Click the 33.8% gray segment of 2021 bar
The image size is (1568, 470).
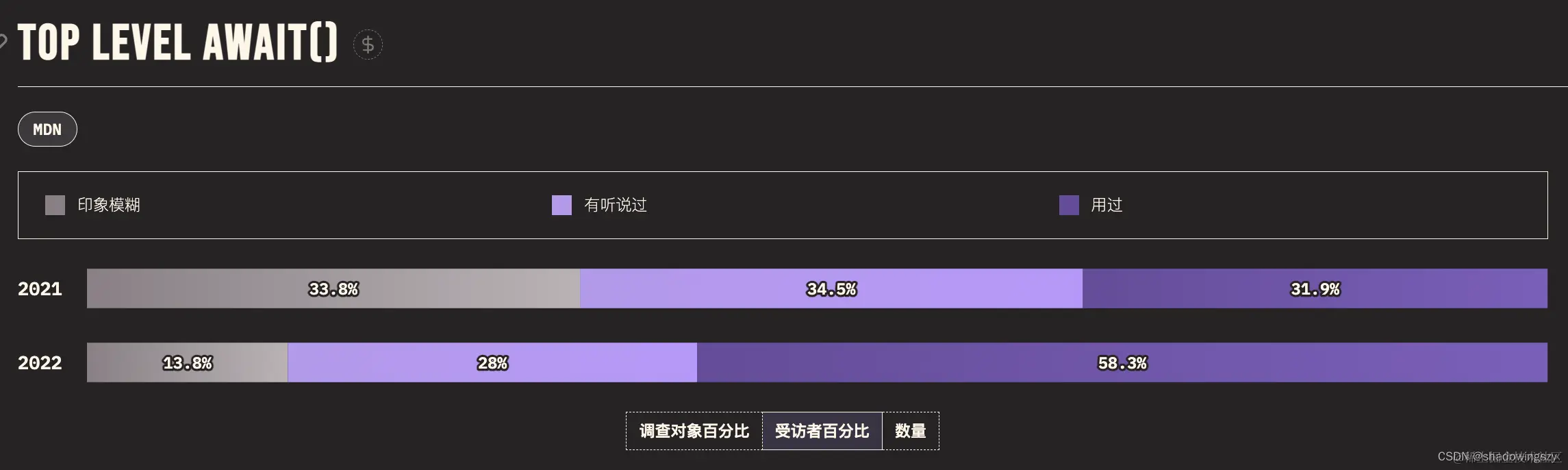pos(332,289)
